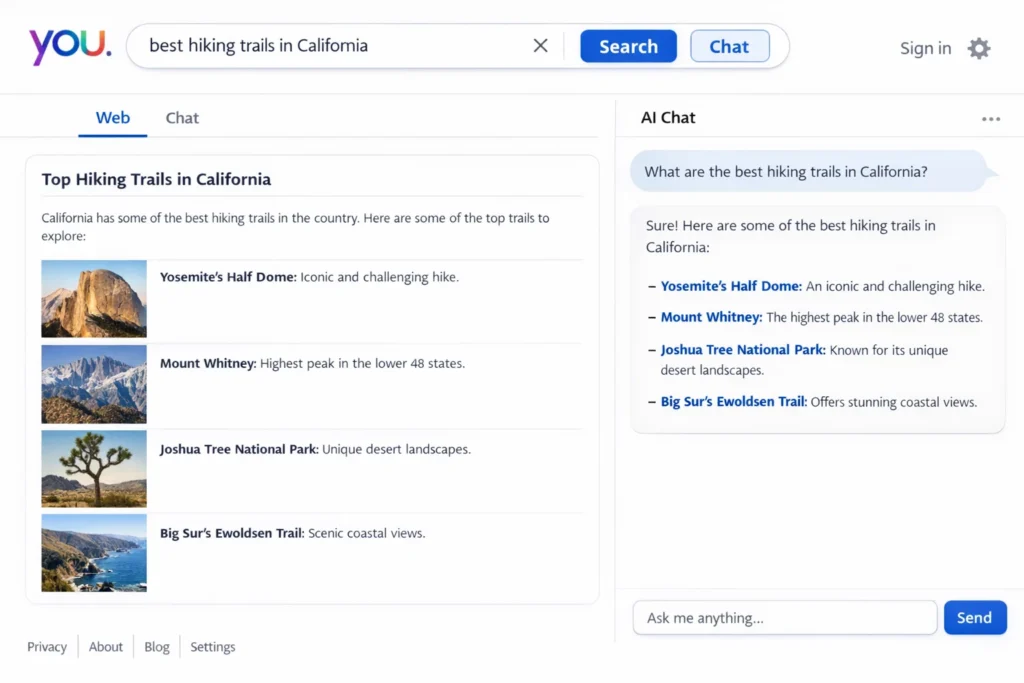Open the Mount Whitney chat link
Image resolution: width=1024 pixels, height=683 pixels.
click(710, 317)
